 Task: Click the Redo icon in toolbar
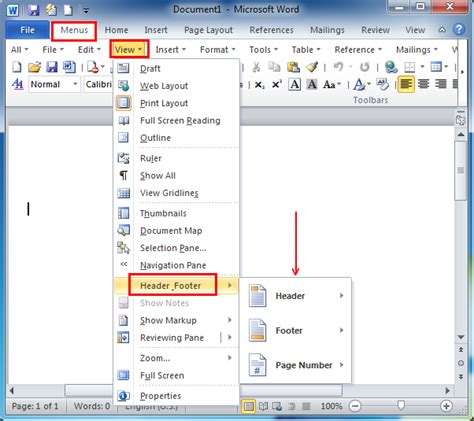364,67
